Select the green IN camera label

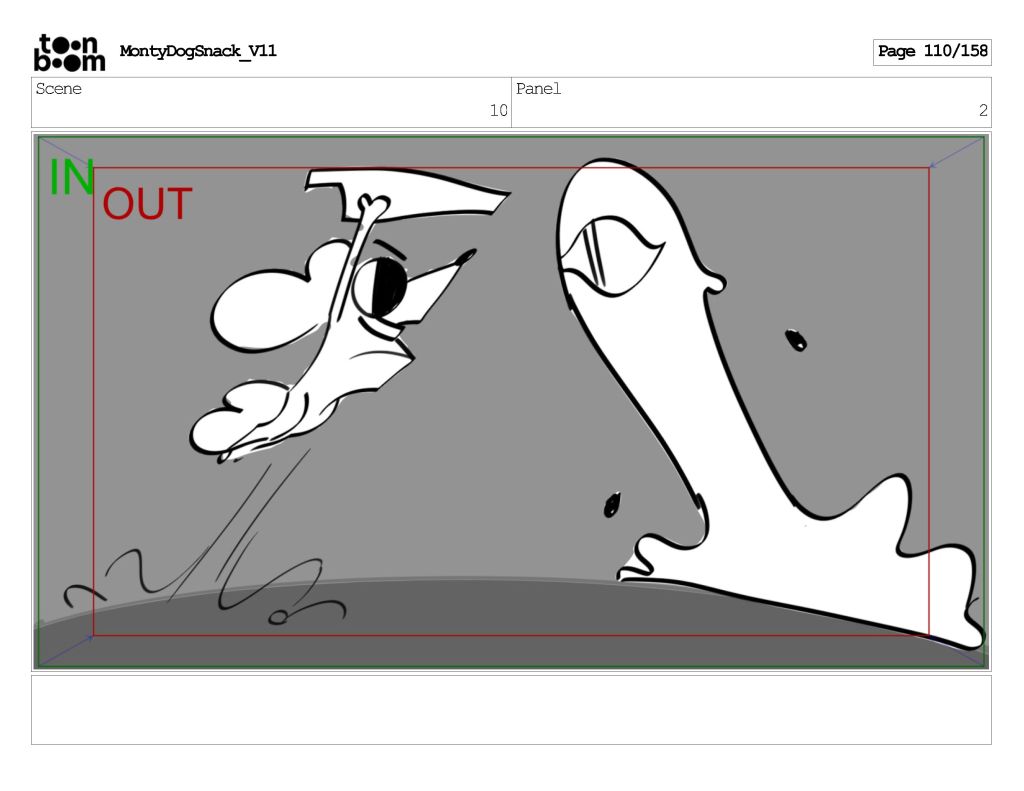(x=71, y=178)
